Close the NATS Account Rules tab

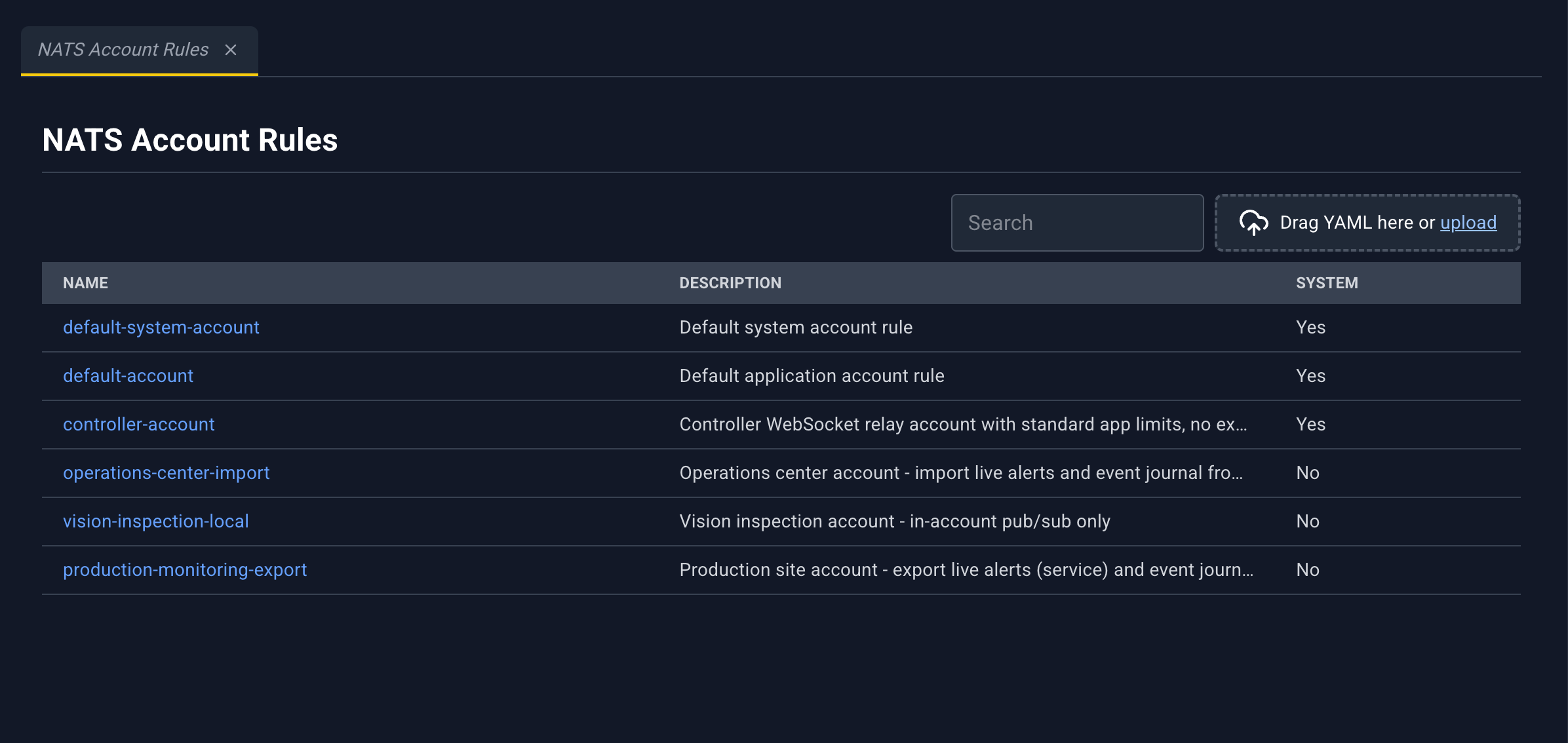click(231, 50)
